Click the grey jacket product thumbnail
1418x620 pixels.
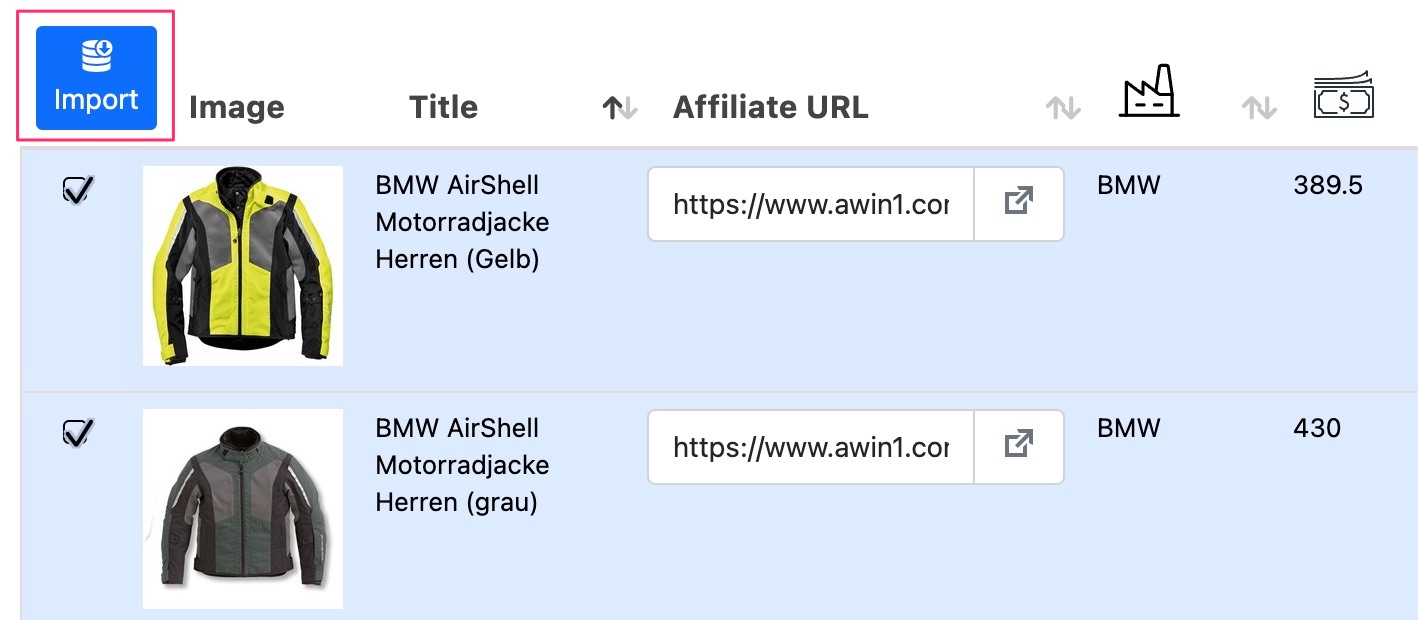pos(243,508)
